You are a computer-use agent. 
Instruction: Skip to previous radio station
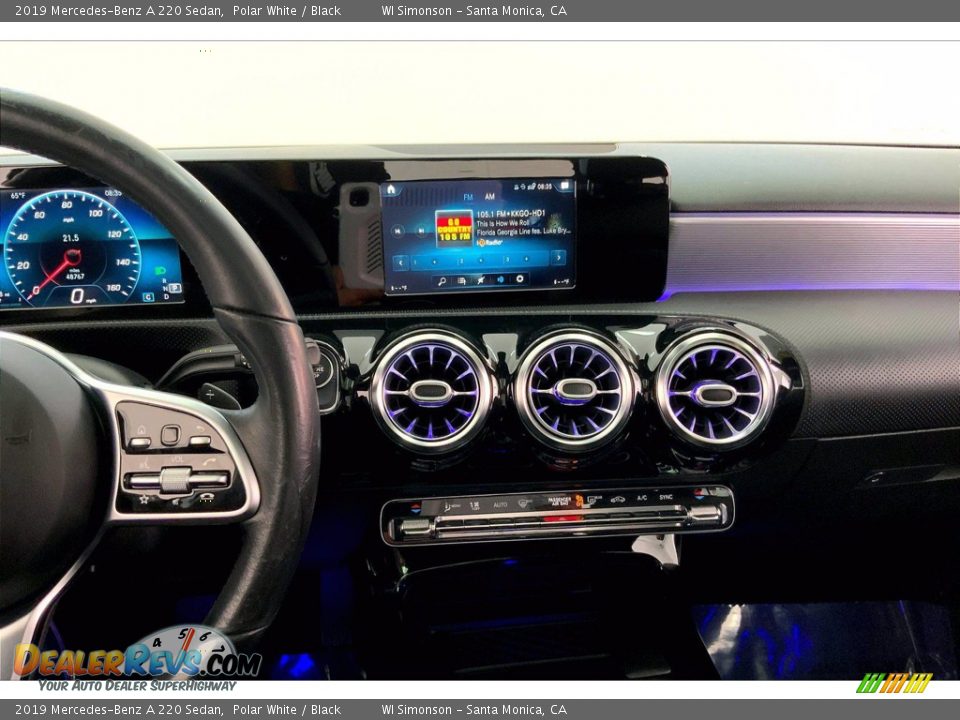pyautogui.click(x=397, y=231)
